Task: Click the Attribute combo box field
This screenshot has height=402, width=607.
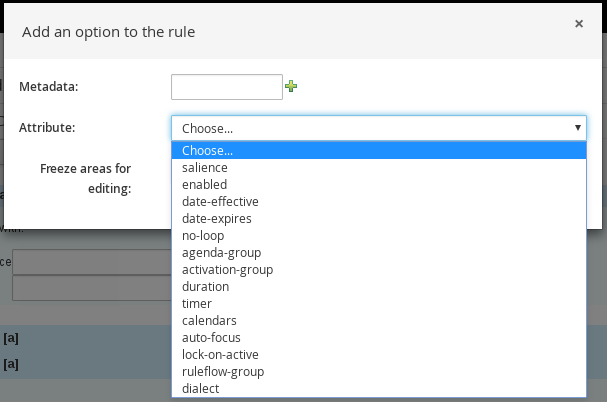Action: pyautogui.click(x=370, y=128)
